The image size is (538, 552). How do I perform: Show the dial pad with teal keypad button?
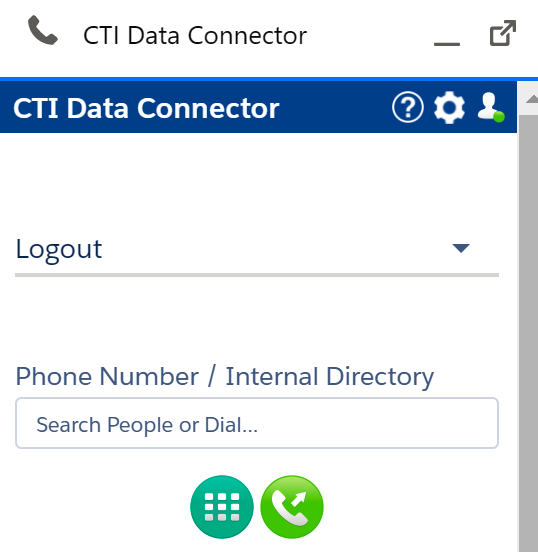pyautogui.click(x=222, y=507)
